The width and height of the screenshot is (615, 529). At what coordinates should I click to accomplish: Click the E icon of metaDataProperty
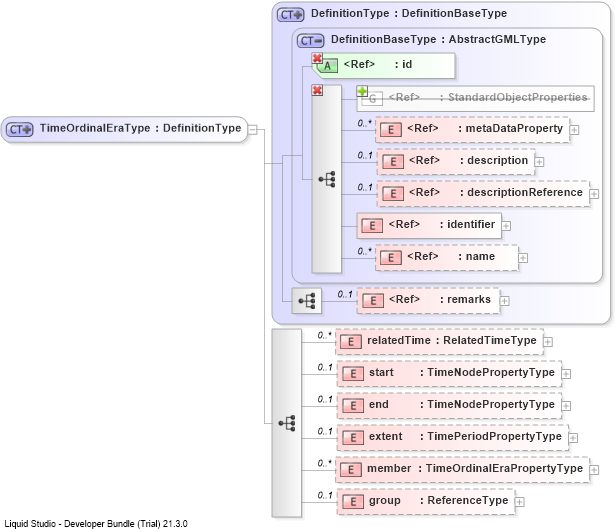391,130
